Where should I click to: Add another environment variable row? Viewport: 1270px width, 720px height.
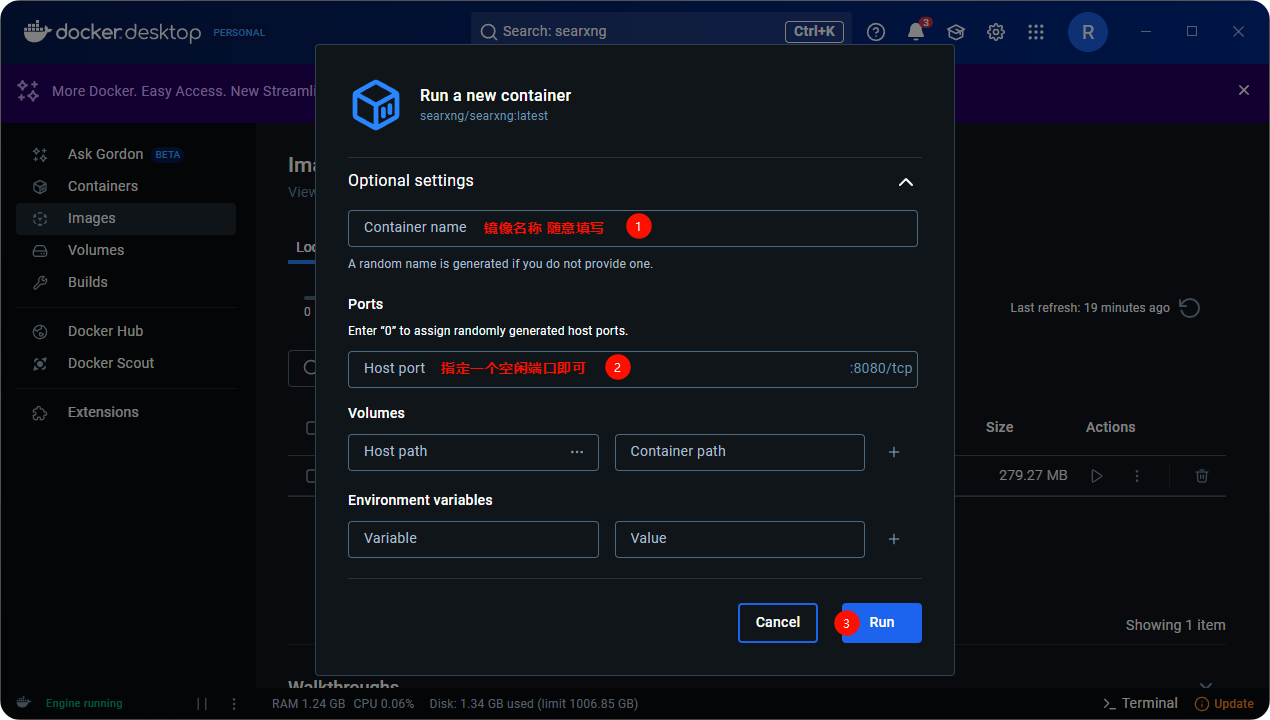click(x=894, y=539)
